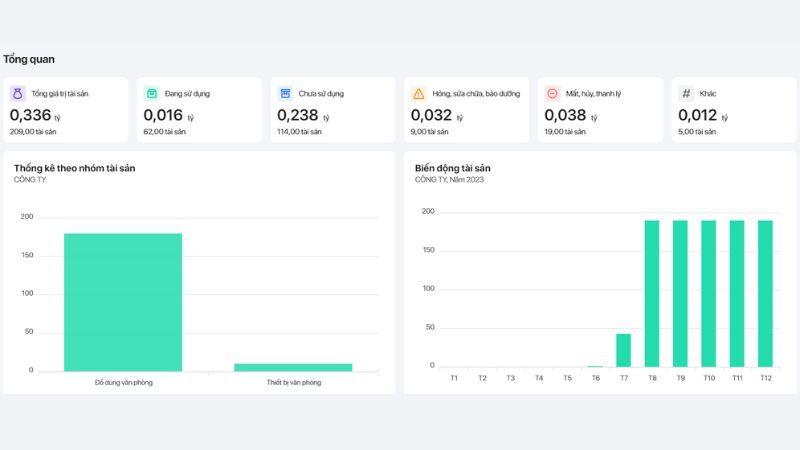Click the Biến động tài sản title
This screenshot has height=450, width=800.
[452, 168]
